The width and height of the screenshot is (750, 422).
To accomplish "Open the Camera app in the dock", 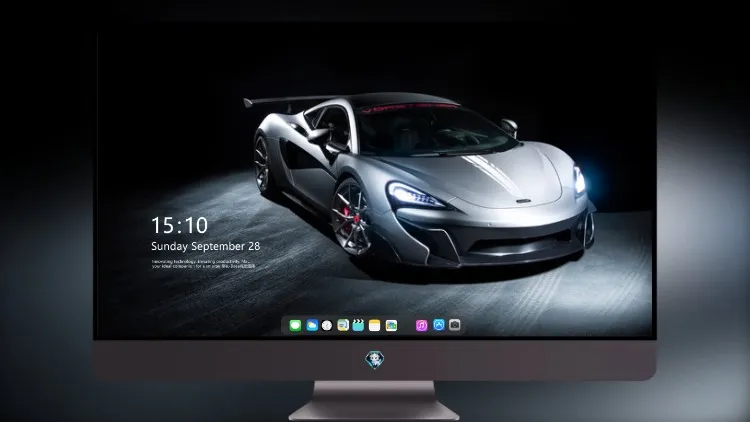I will [455, 325].
